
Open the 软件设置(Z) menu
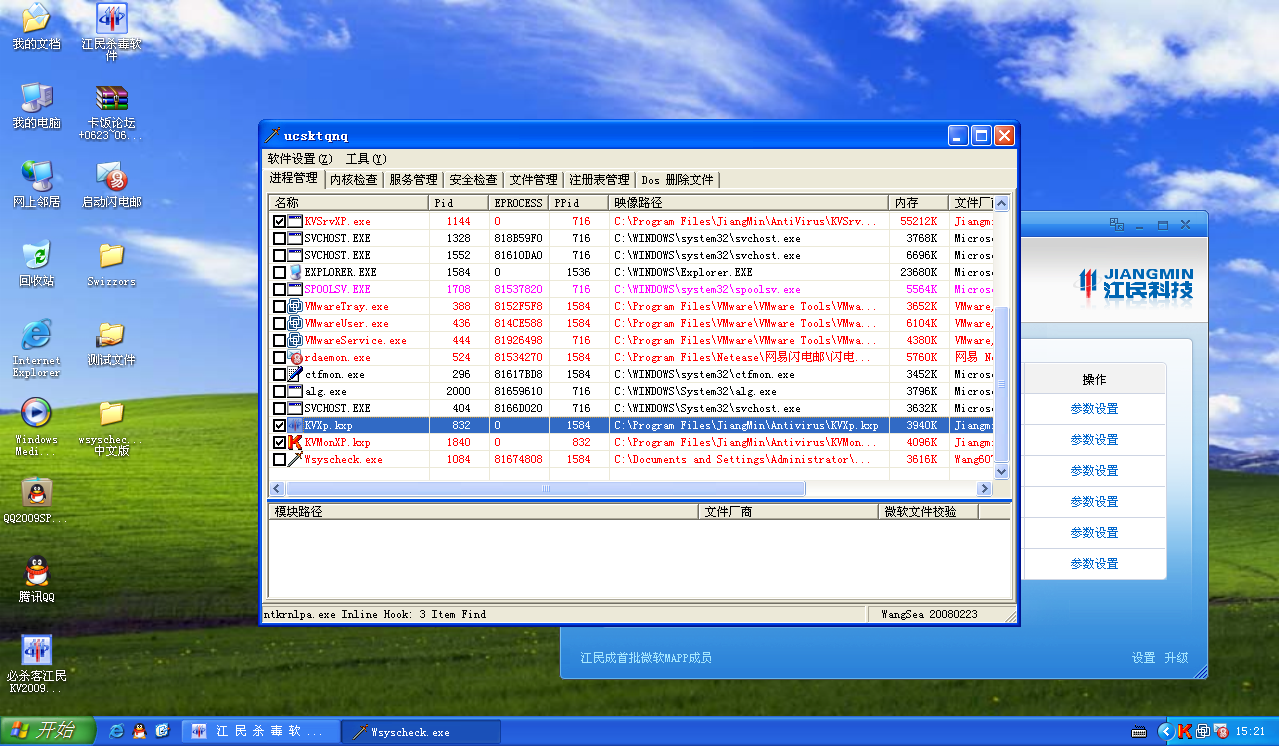pos(300,159)
